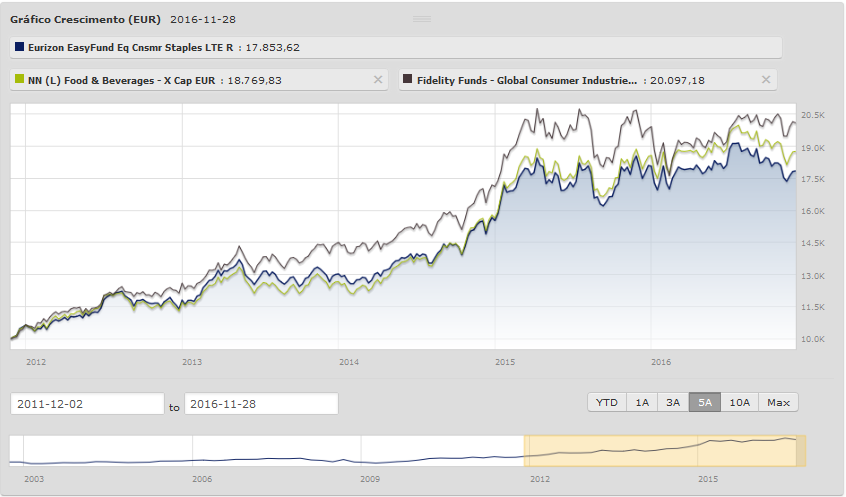
Task: Click the drag handle grip at panel top
Action: [421, 19]
